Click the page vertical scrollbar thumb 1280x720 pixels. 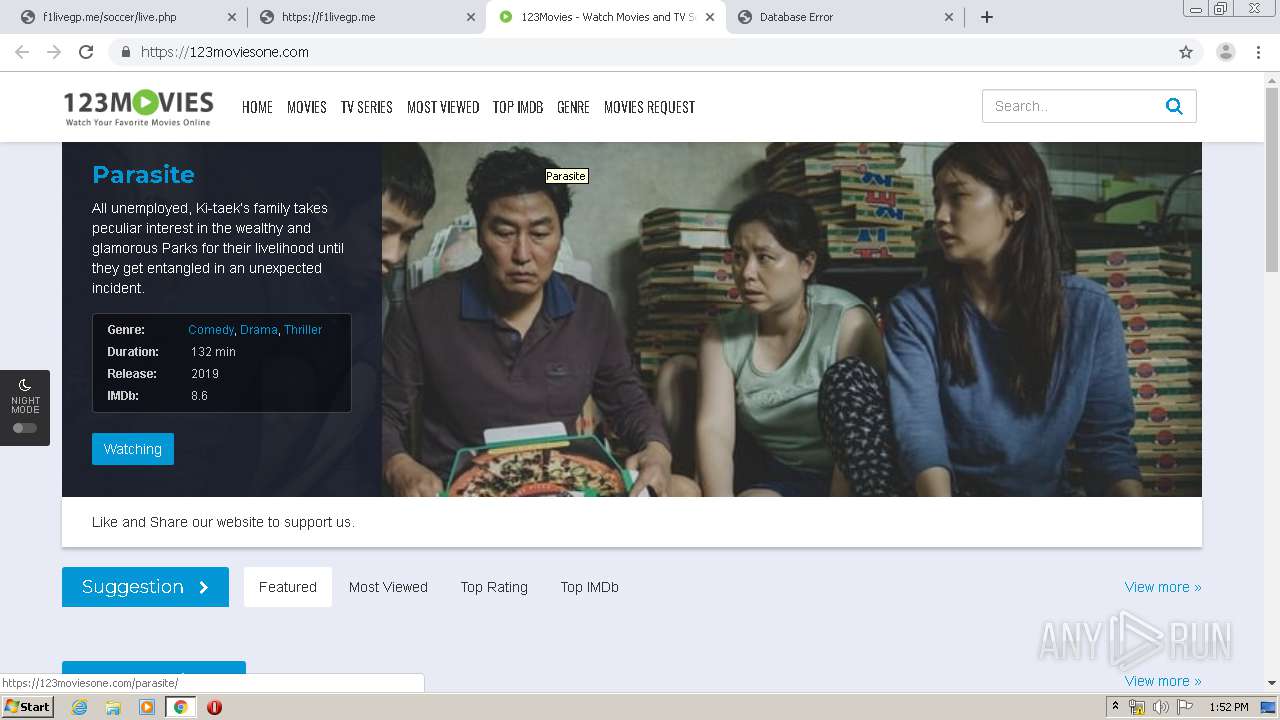pyautogui.click(x=1272, y=180)
